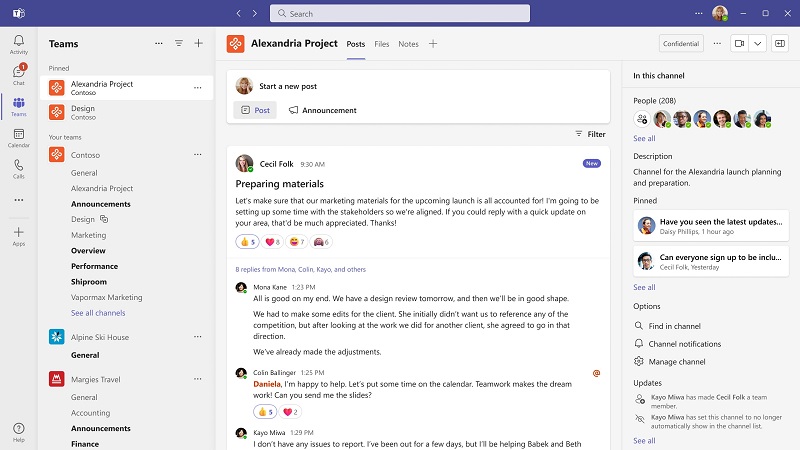Switch to the Notes tab
The height and width of the screenshot is (450, 800).
coord(408,44)
